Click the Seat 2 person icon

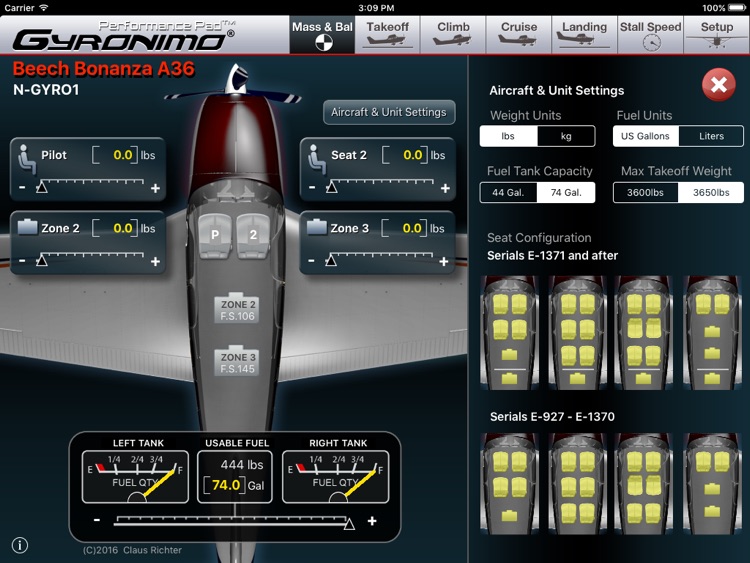click(x=317, y=160)
